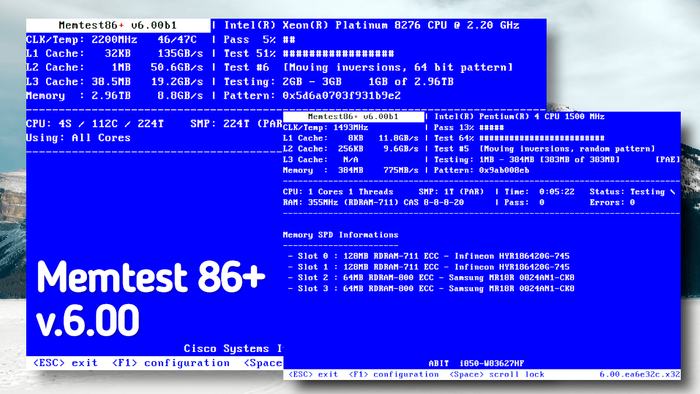This screenshot has height=394, width=700.
Task: Click <ESC> exit in the Pentium 4 window
Action: 313,374
